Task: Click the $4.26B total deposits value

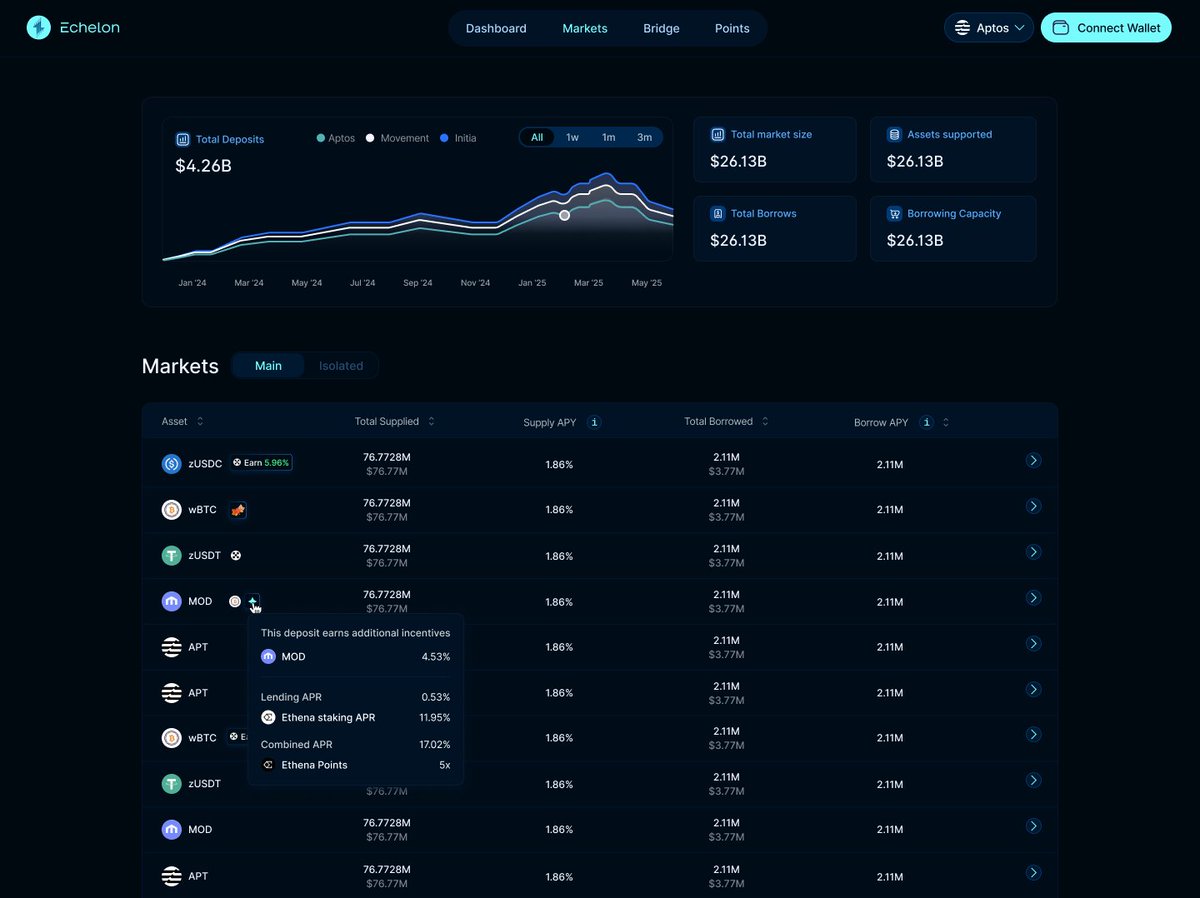Action: pyautogui.click(x=203, y=166)
